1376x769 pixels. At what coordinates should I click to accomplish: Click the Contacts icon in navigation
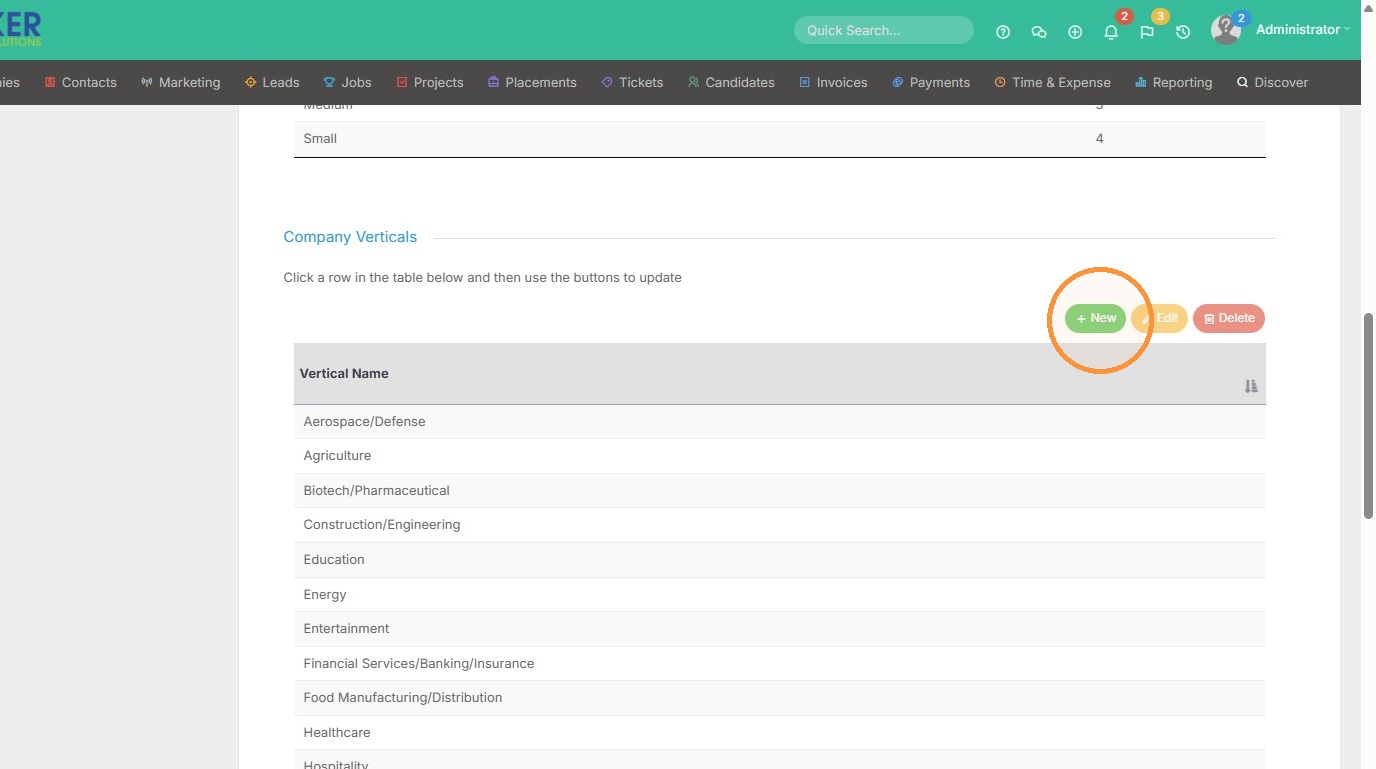(50, 82)
